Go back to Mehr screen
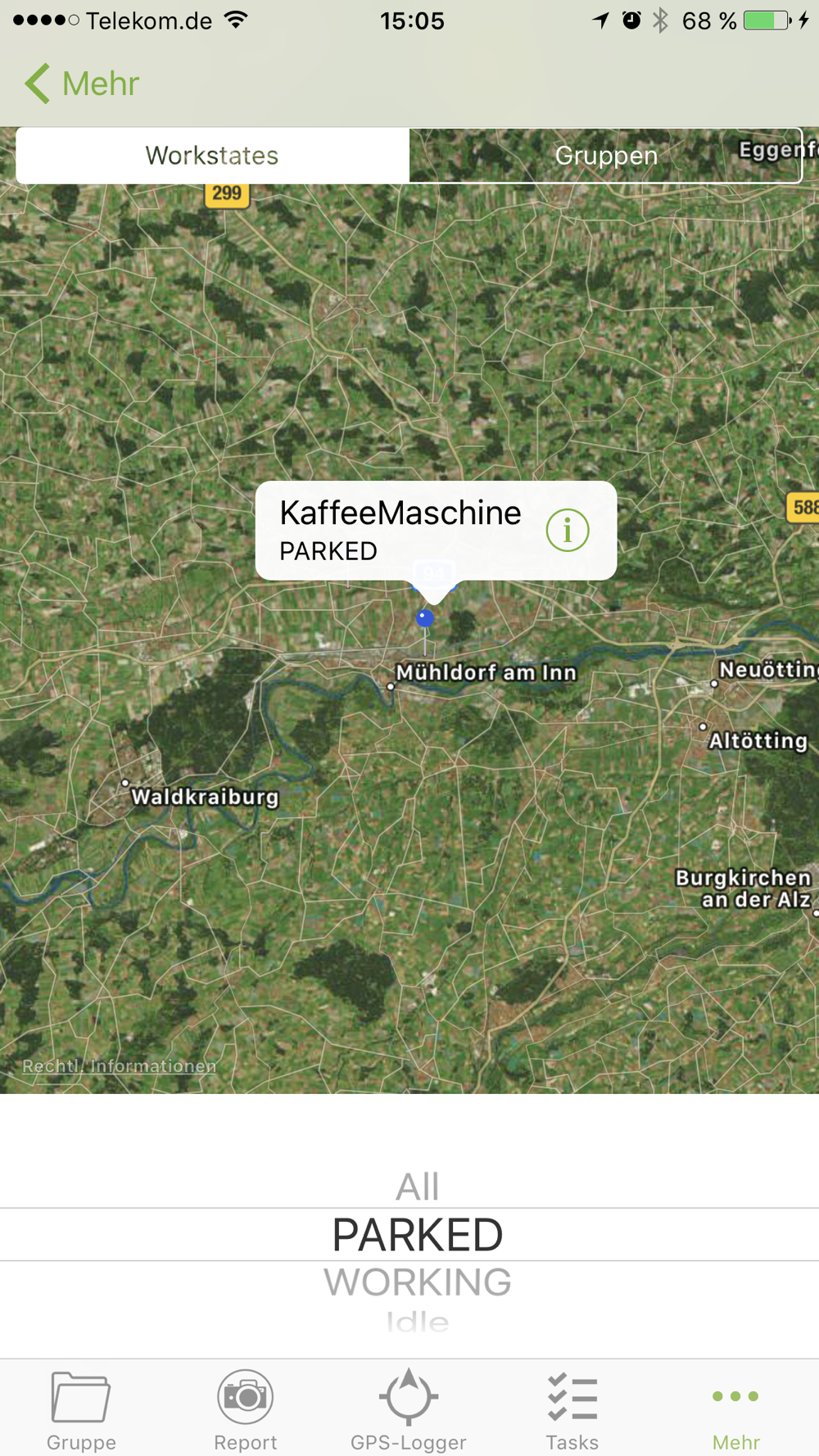This screenshot has height=1456, width=819. [82, 84]
